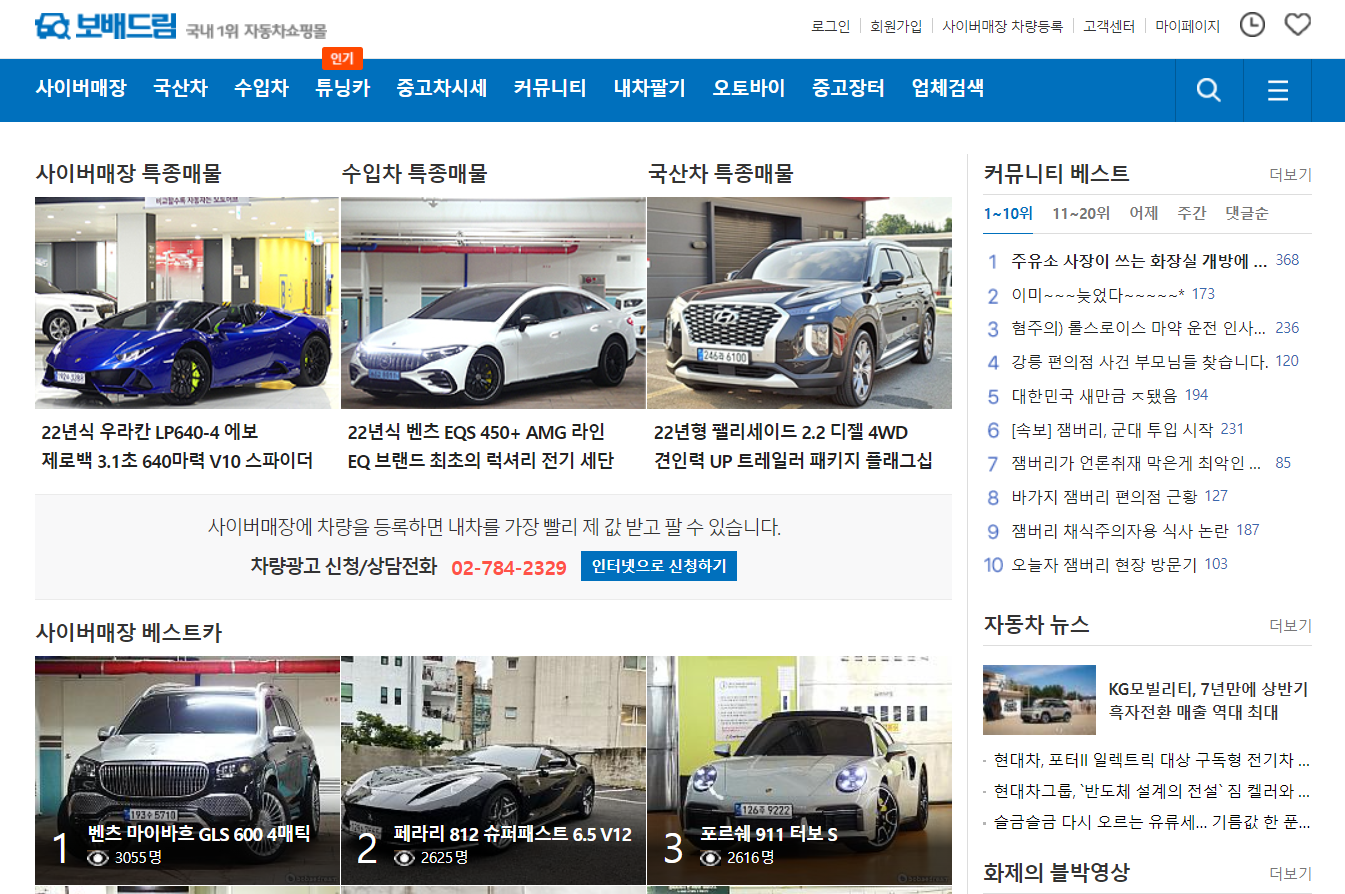Click the 인기 badge above 튜닝카
1345x894 pixels.
342,59
